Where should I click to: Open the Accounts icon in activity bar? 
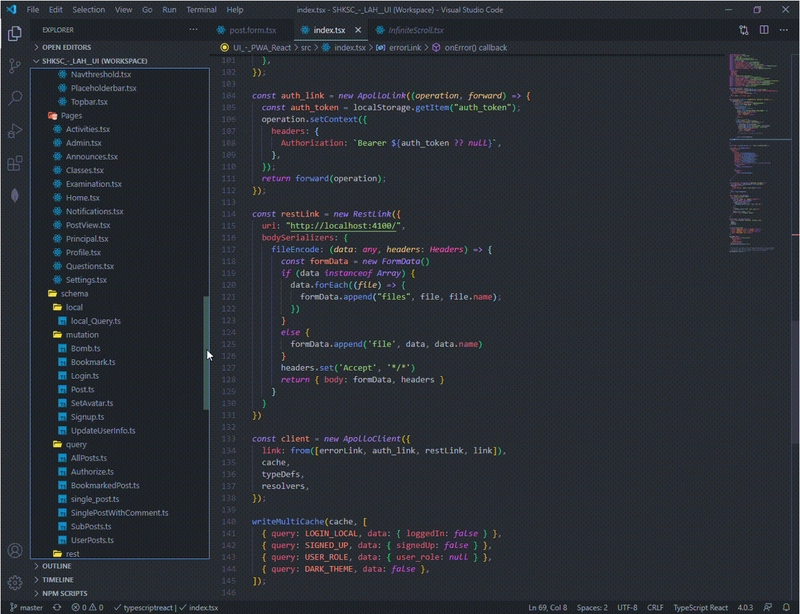point(15,550)
